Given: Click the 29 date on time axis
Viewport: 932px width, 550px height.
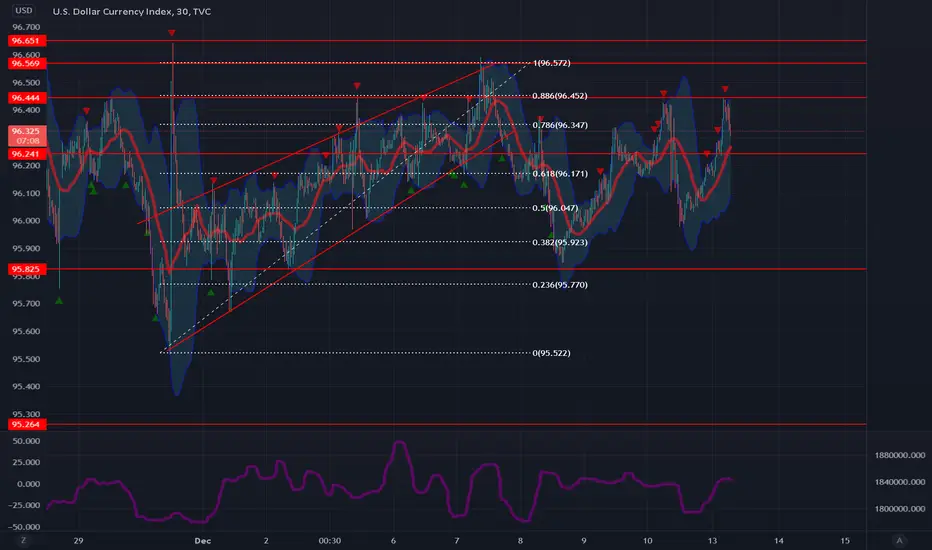Looking at the screenshot, I should click(x=78, y=541).
